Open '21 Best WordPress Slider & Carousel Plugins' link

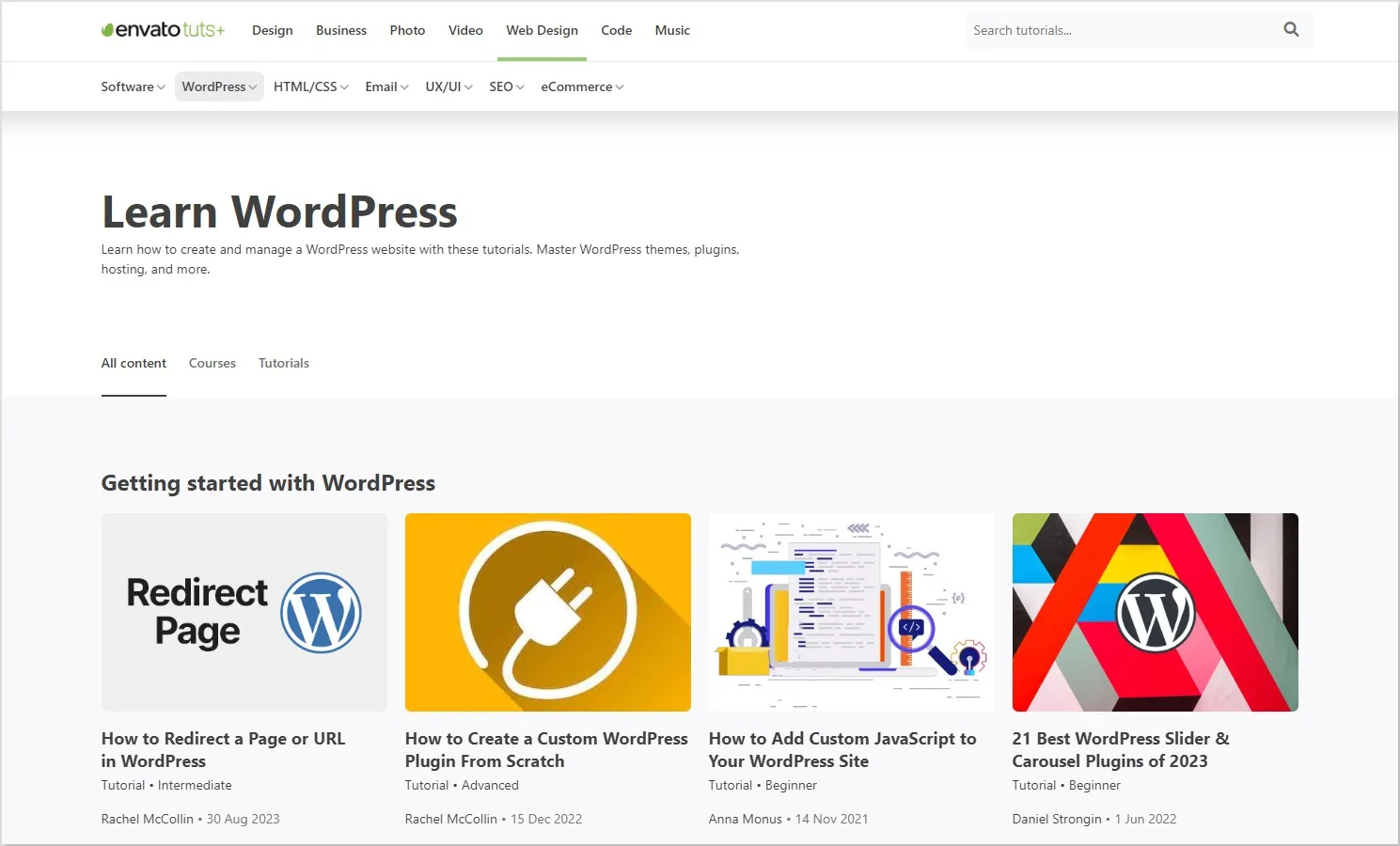tap(1121, 750)
